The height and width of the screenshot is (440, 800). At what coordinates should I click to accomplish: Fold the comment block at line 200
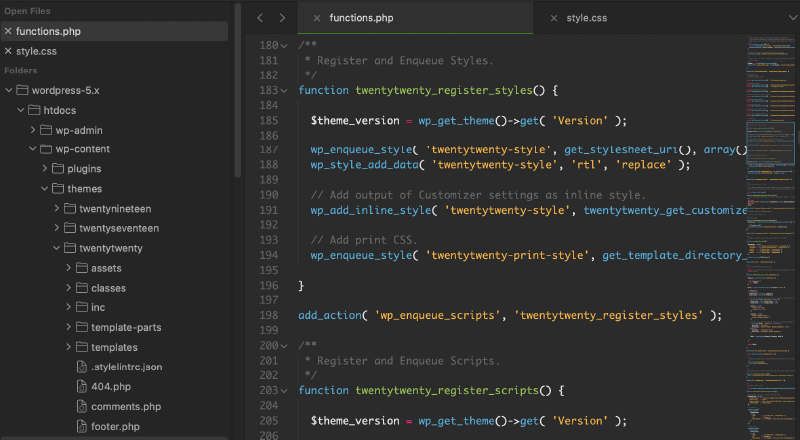pyautogui.click(x=284, y=346)
